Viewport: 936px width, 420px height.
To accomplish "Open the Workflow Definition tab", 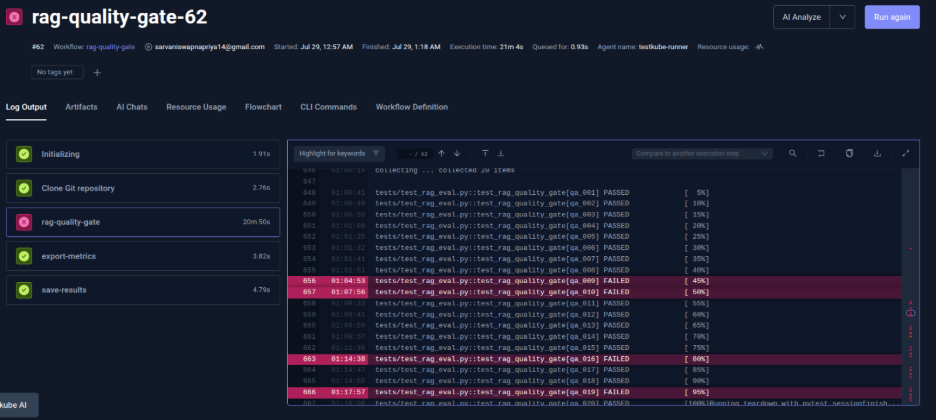I will [x=411, y=107].
